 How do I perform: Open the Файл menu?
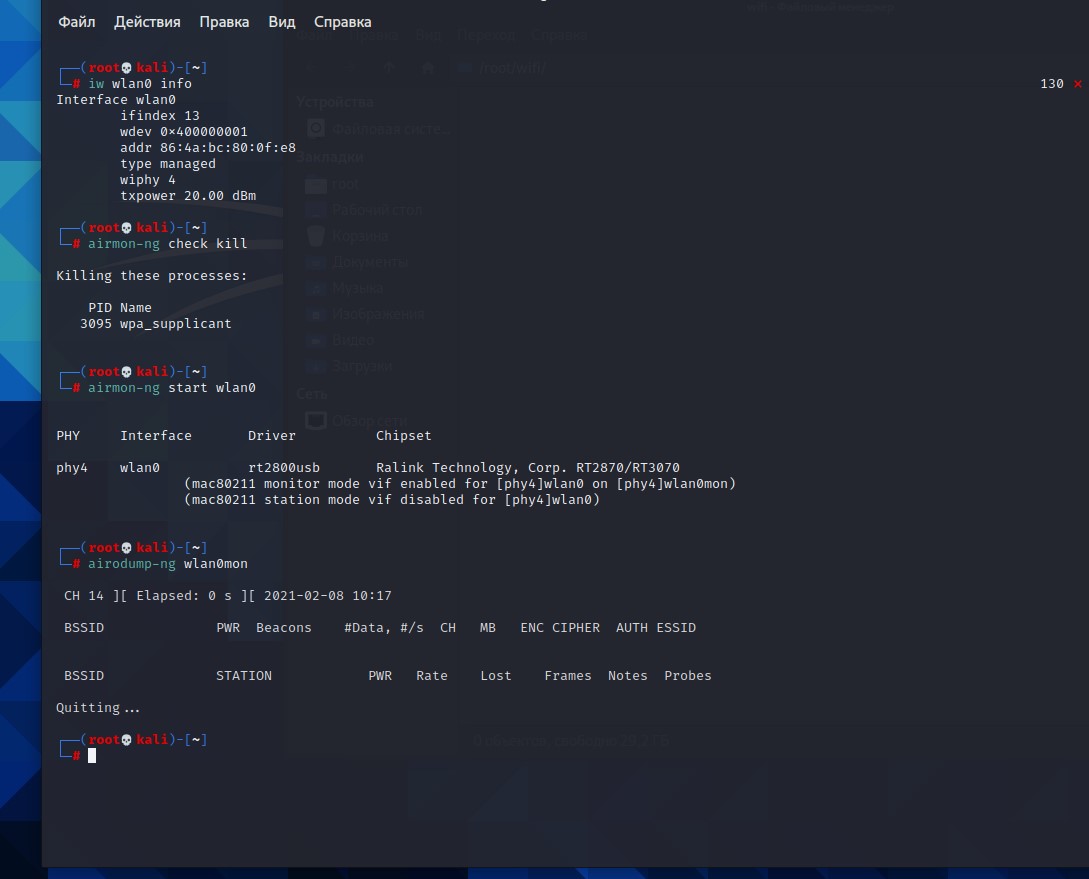coord(77,21)
